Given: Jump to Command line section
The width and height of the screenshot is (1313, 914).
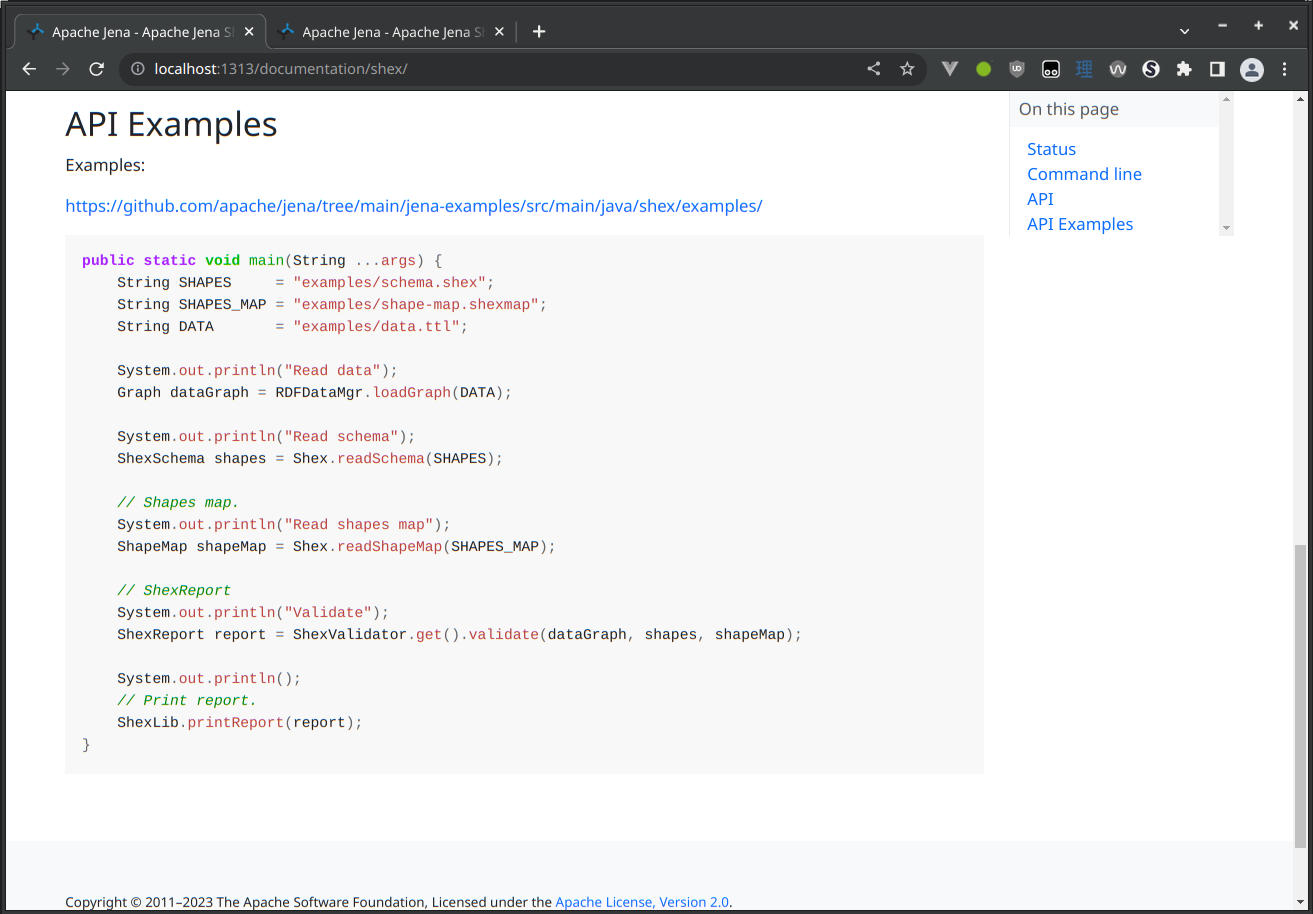Looking at the screenshot, I should [1084, 174].
